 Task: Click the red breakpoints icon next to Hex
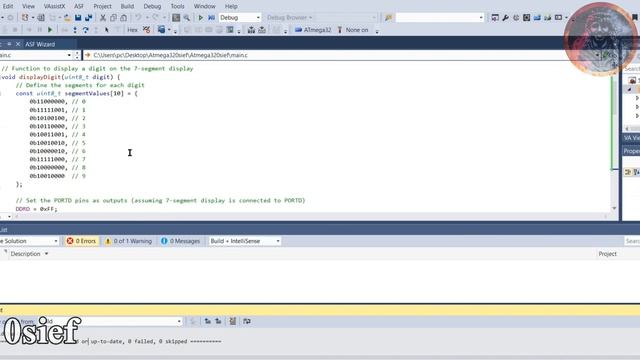pyautogui.click(x=147, y=30)
